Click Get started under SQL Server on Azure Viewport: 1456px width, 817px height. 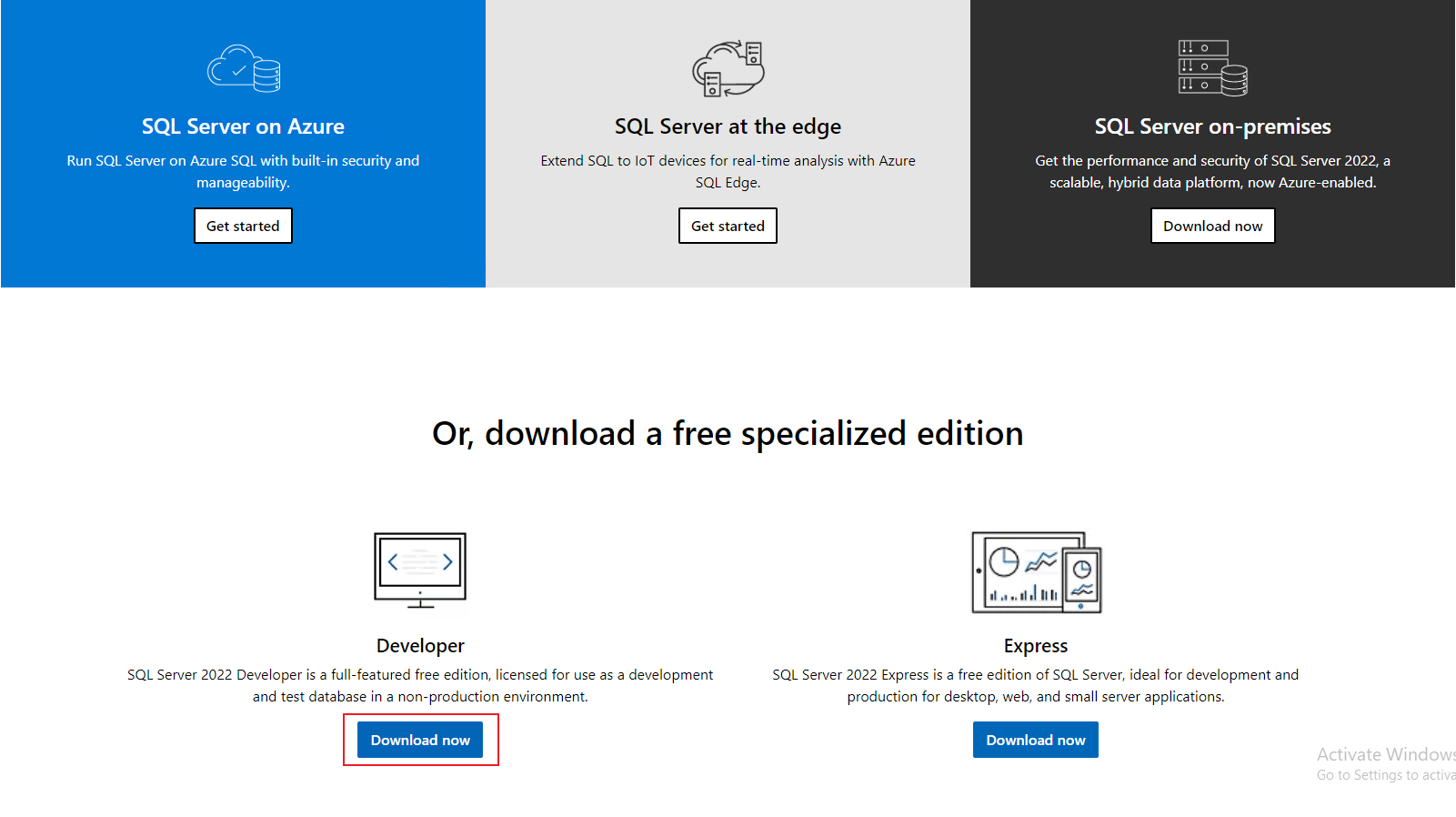(243, 226)
